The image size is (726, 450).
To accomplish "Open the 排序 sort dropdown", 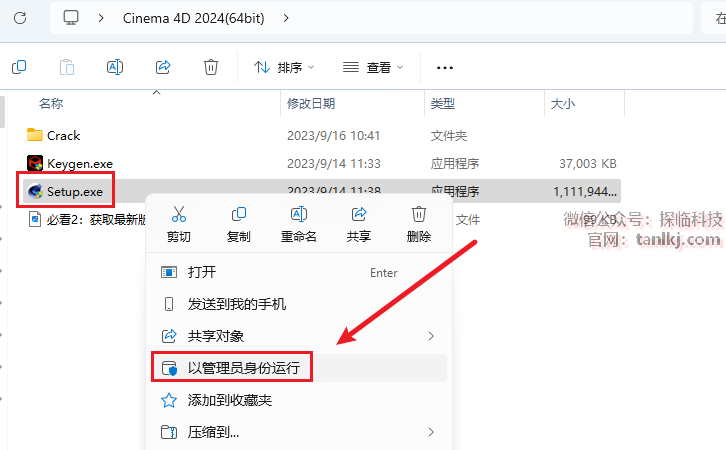I will [x=284, y=68].
